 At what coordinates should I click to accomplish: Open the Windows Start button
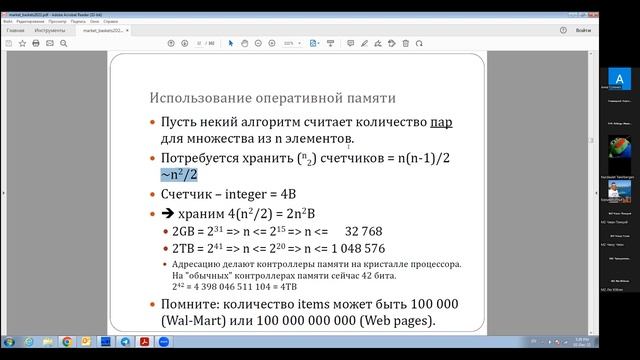point(9,342)
